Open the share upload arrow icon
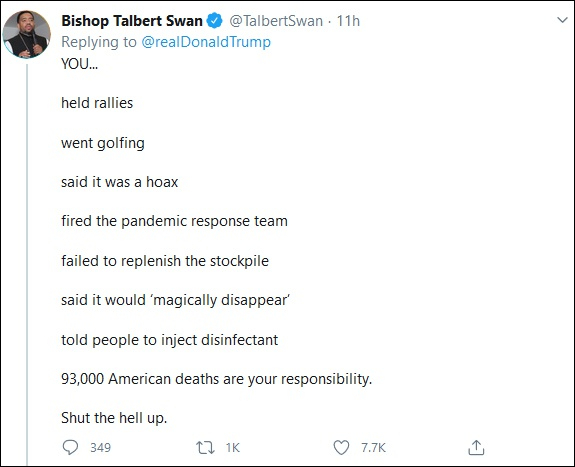The image size is (575, 467). (476, 448)
